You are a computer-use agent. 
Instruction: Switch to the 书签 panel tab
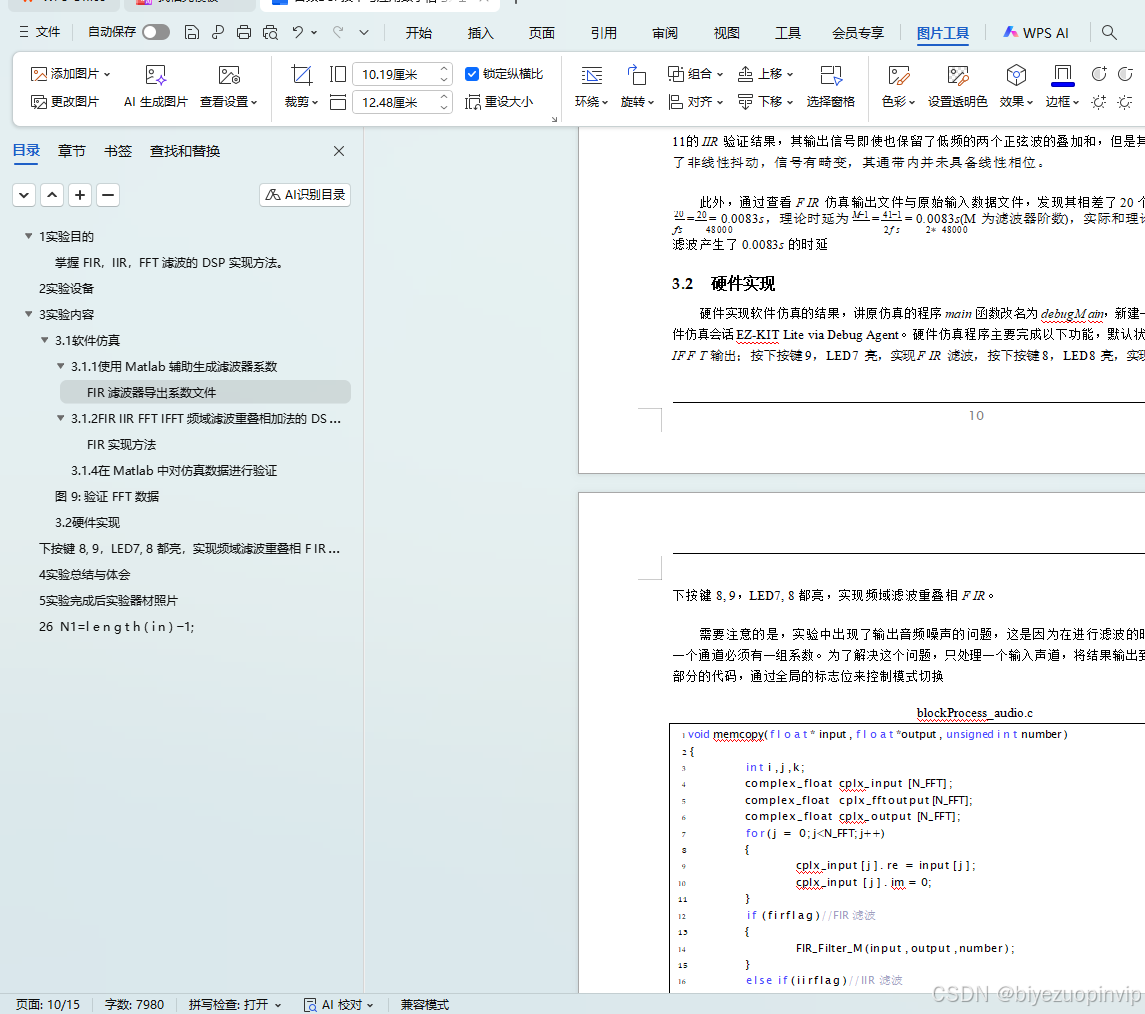tap(118, 151)
